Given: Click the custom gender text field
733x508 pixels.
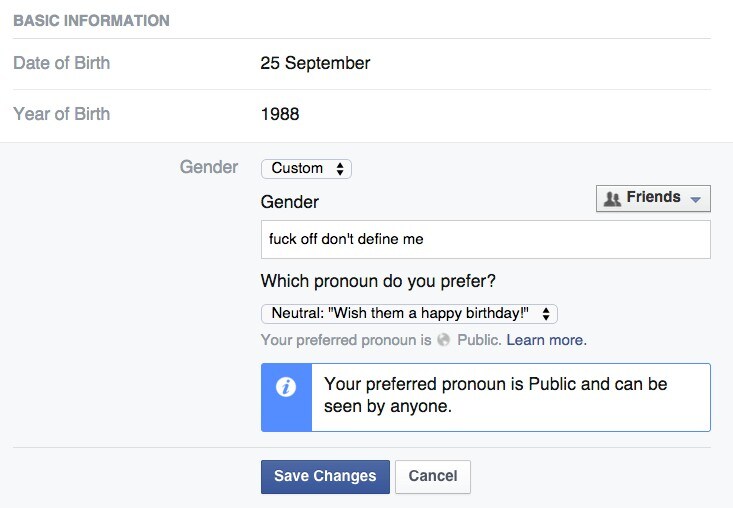Looking at the screenshot, I should pos(486,239).
